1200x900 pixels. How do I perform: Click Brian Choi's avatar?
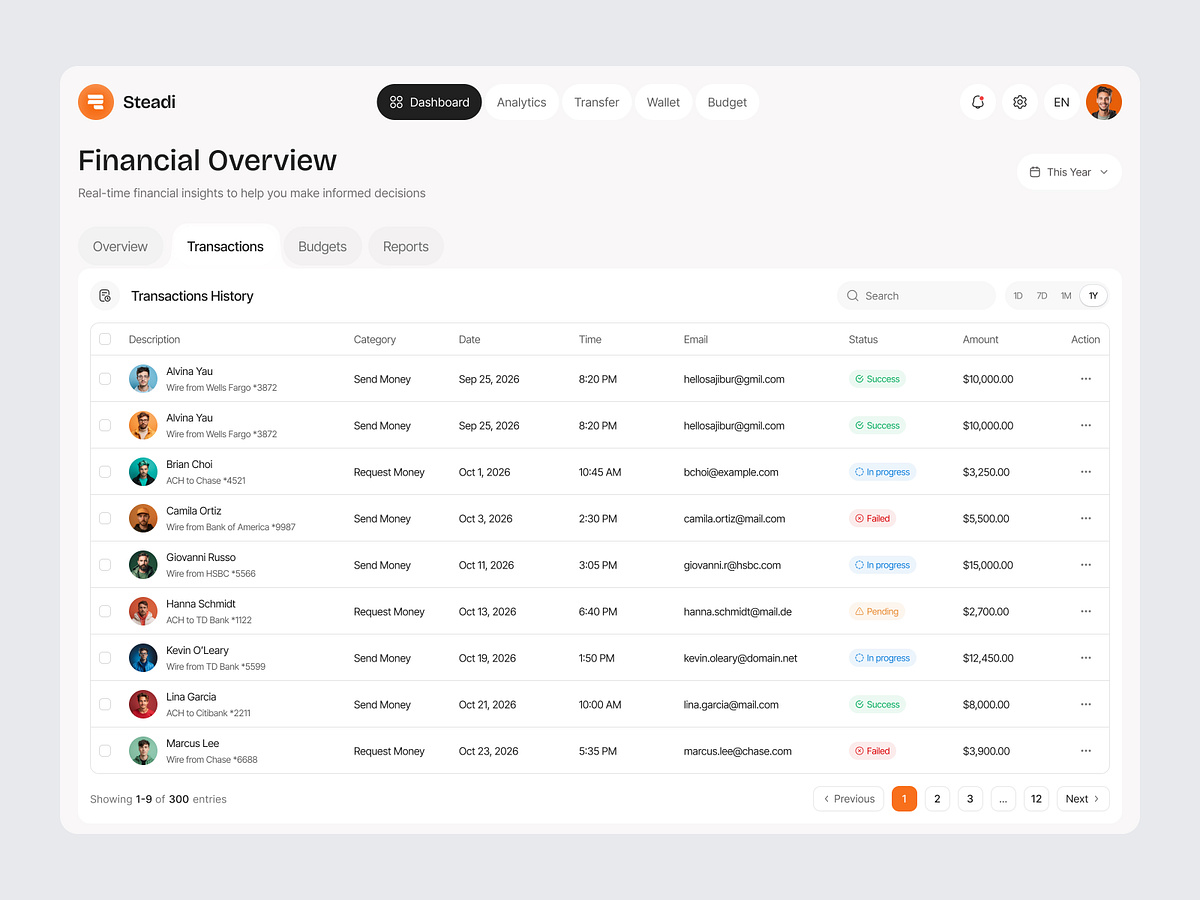click(143, 472)
